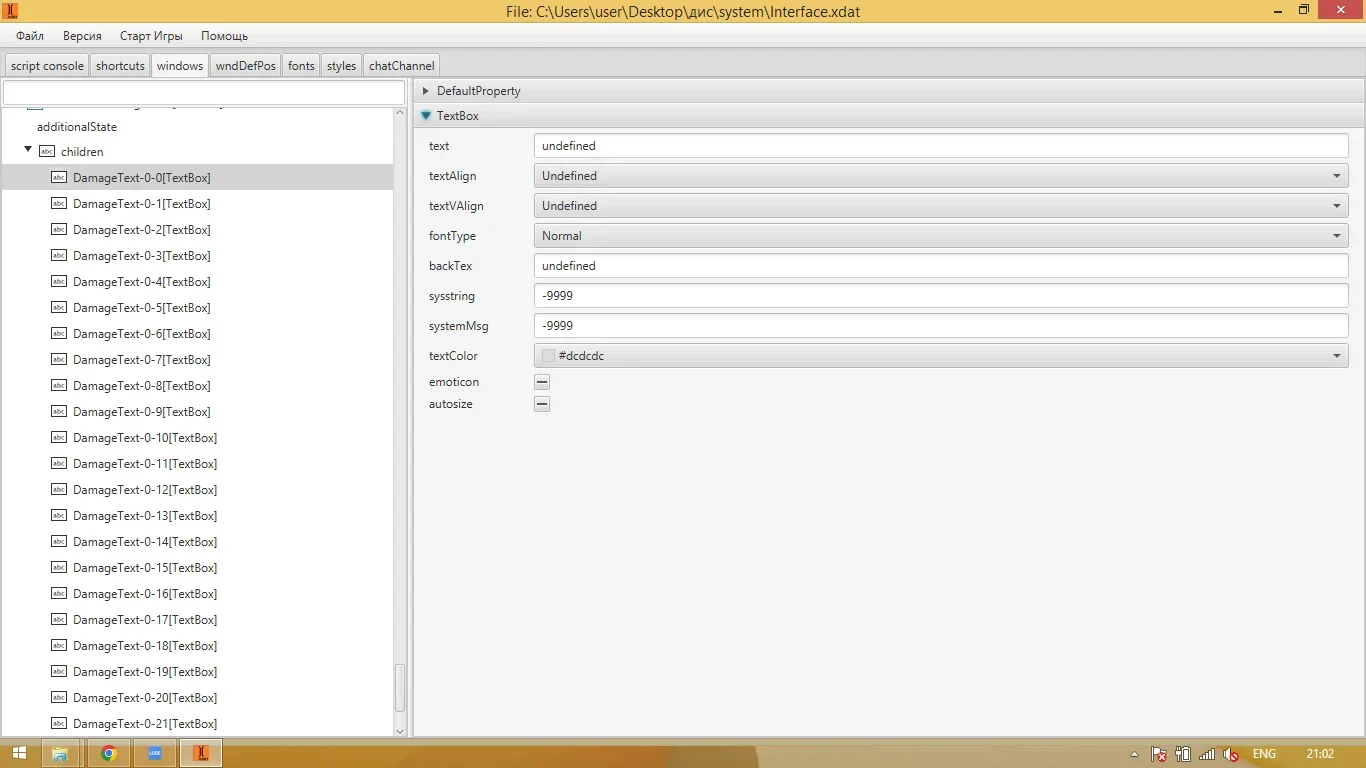The image size is (1366, 768).
Task: Click the volume icon in the system tray
Action: coord(1232,754)
